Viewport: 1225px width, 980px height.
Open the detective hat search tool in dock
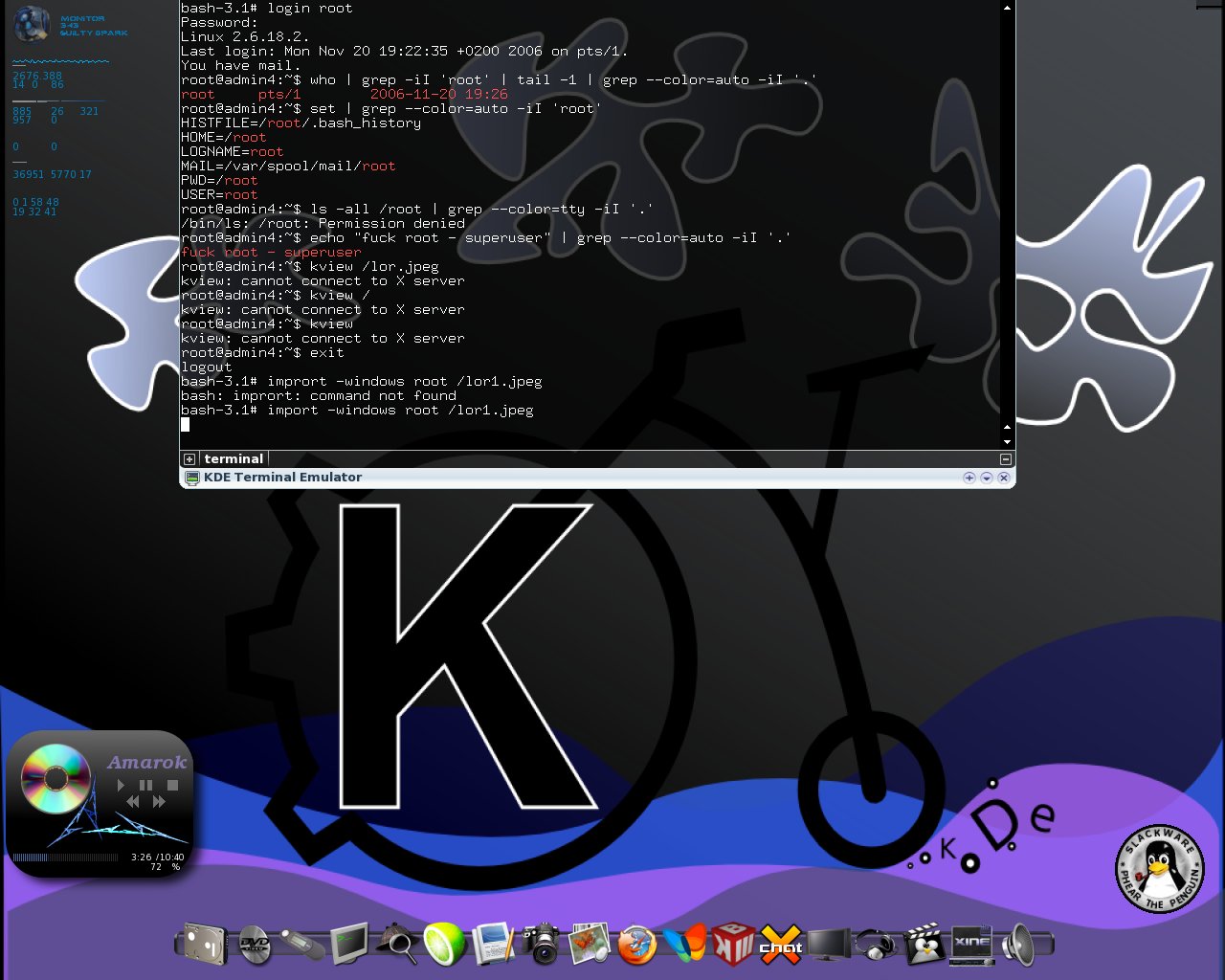(397, 944)
